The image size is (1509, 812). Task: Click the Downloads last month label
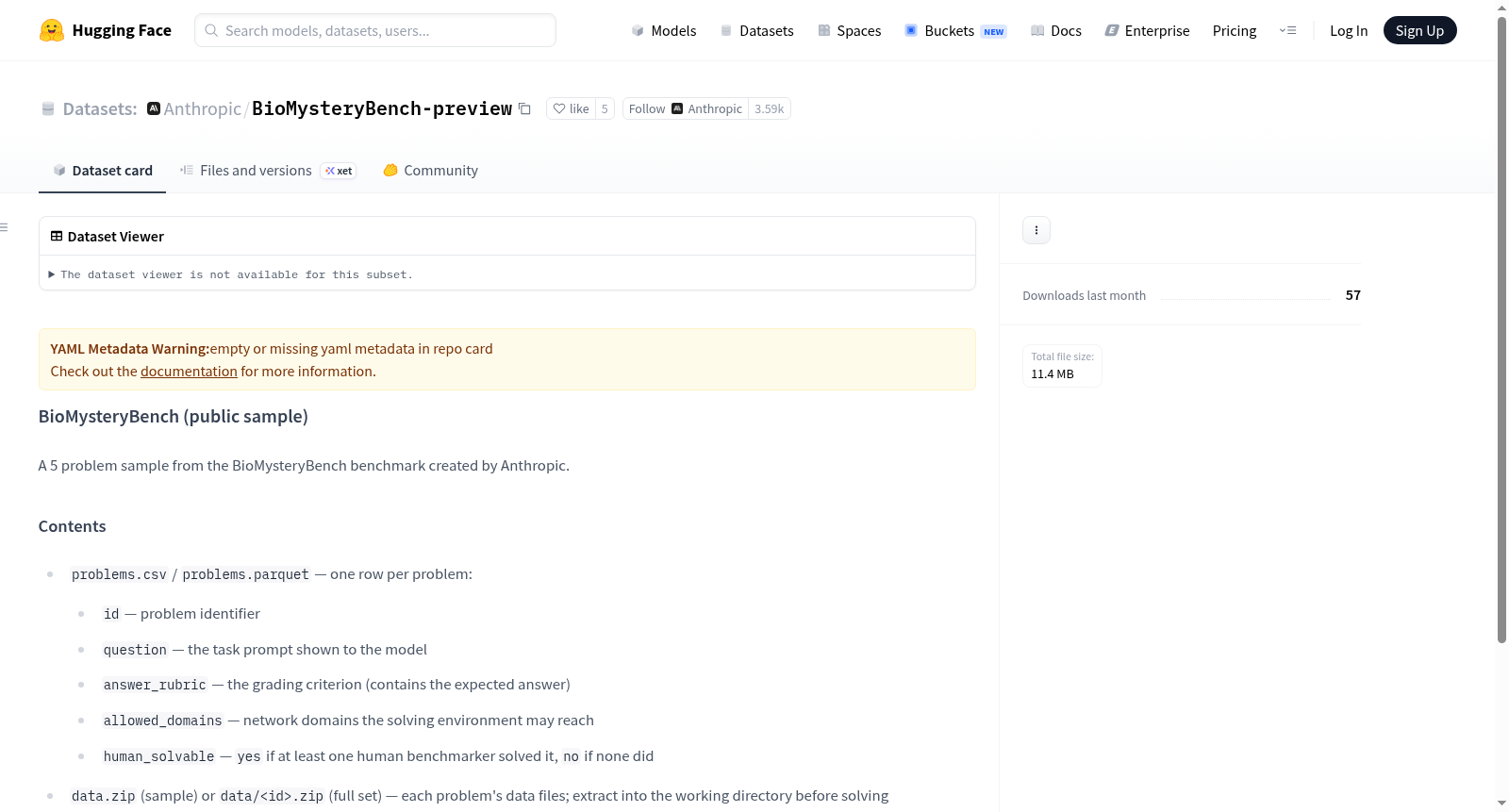point(1085,295)
